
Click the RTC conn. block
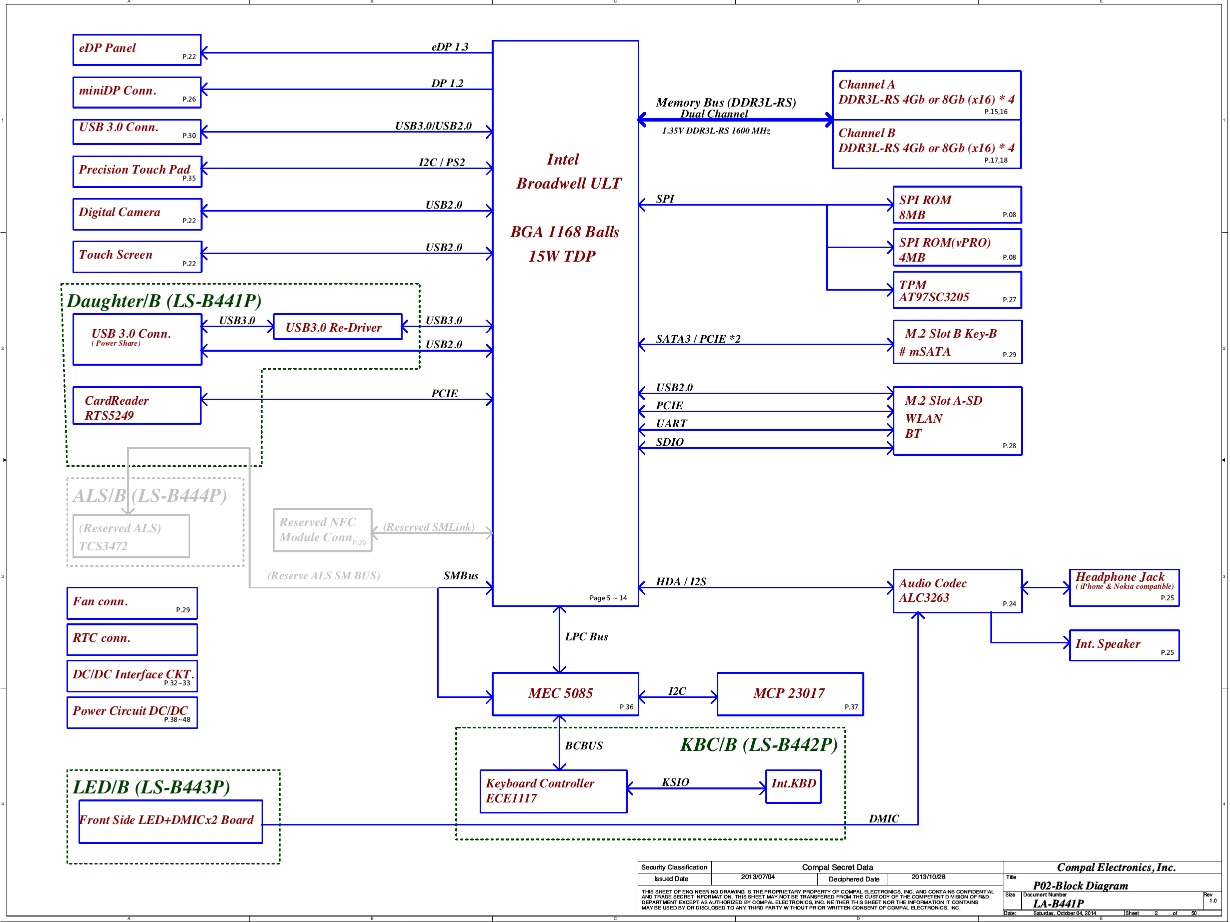pyautogui.click(x=132, y=639)
